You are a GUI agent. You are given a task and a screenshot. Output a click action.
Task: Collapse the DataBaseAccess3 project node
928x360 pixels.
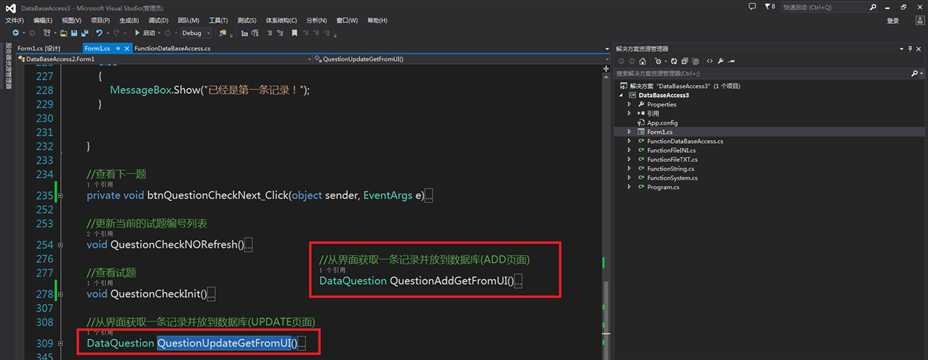pyautogui.click(x=621, y=95)
